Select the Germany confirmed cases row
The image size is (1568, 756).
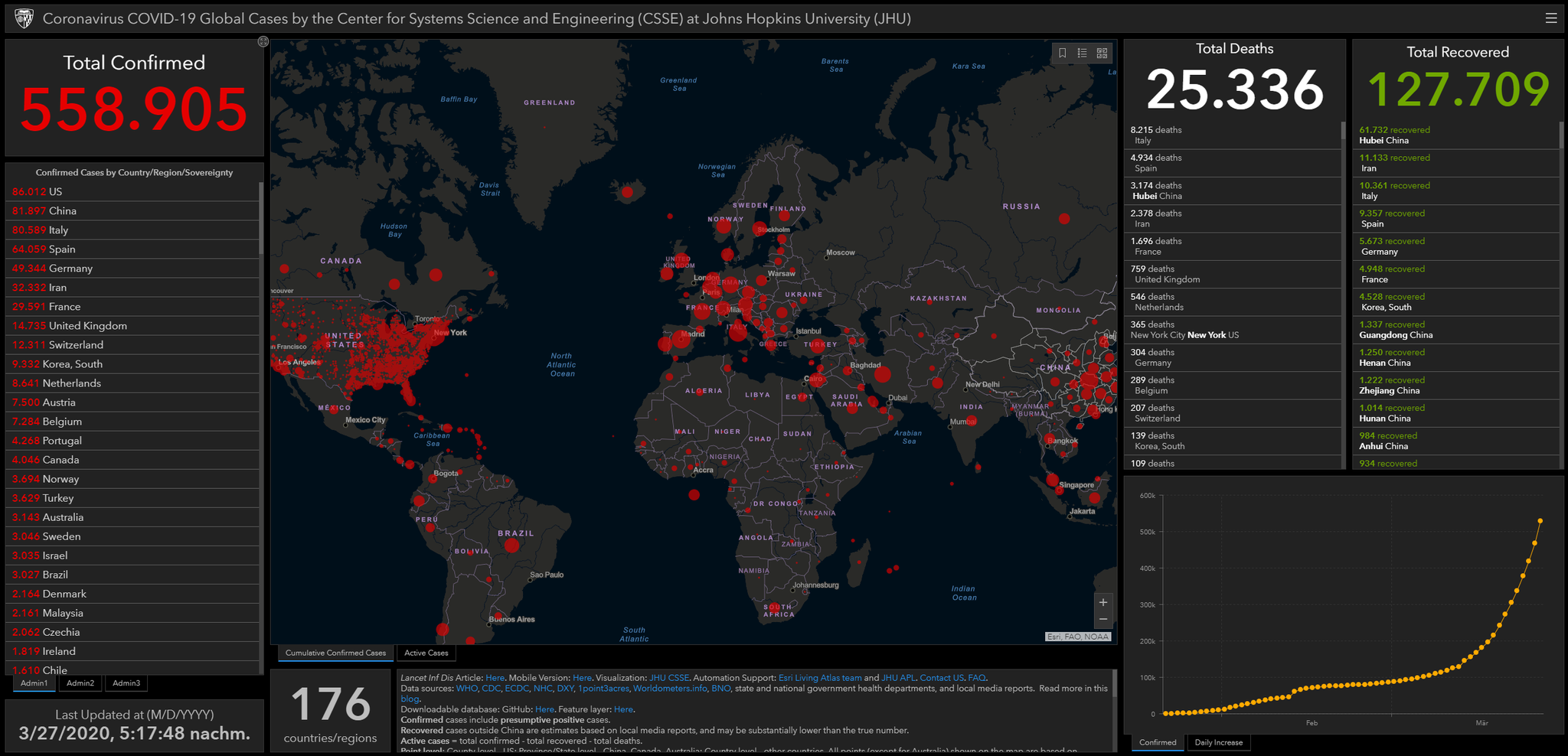click(133, 268)
